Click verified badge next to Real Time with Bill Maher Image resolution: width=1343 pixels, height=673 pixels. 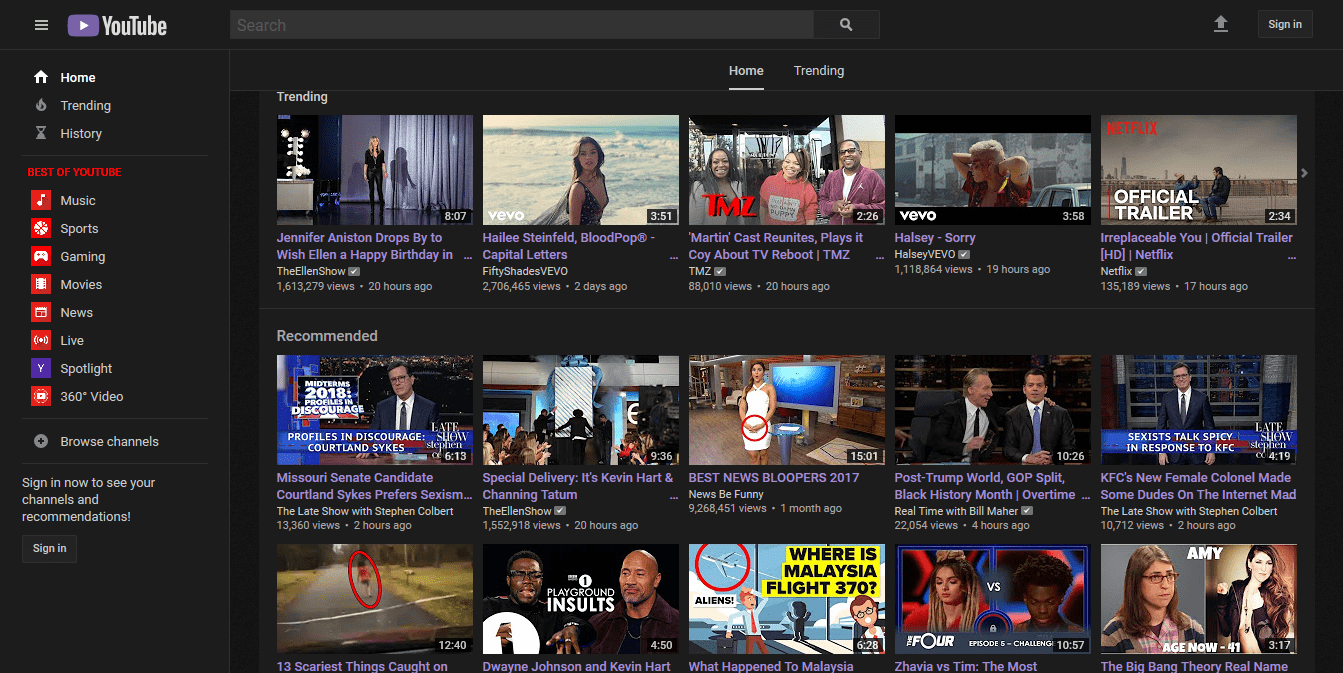pyautogui.click(x=1027, y=511)
